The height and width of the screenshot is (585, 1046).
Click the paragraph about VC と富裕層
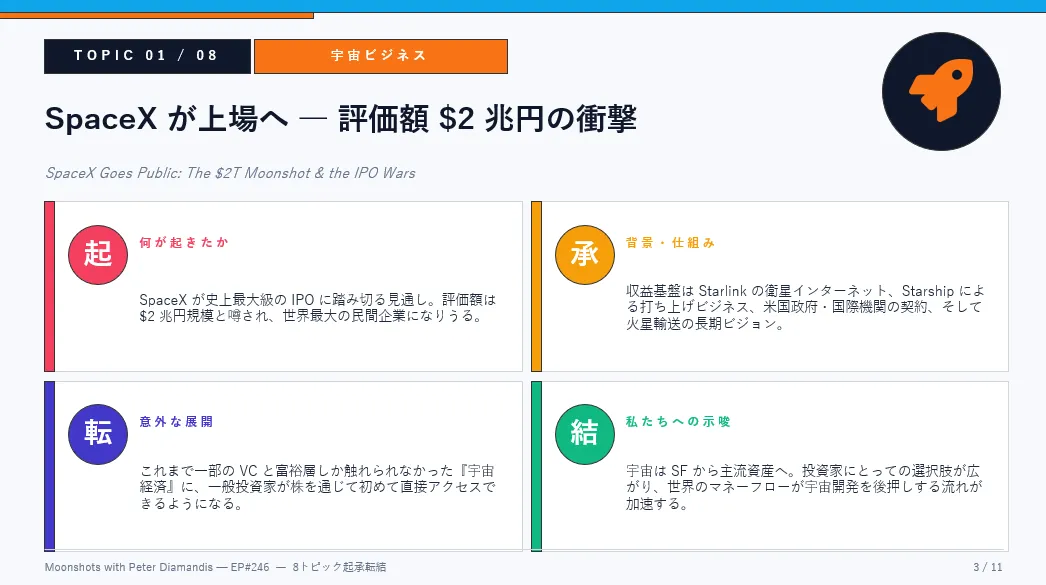tap(318, 487)
